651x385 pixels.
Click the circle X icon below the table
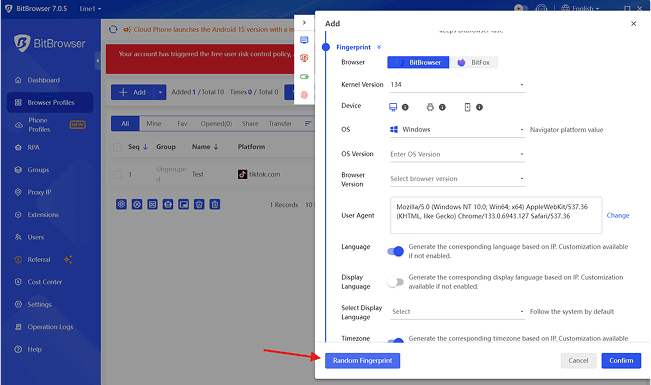[137, 204]
